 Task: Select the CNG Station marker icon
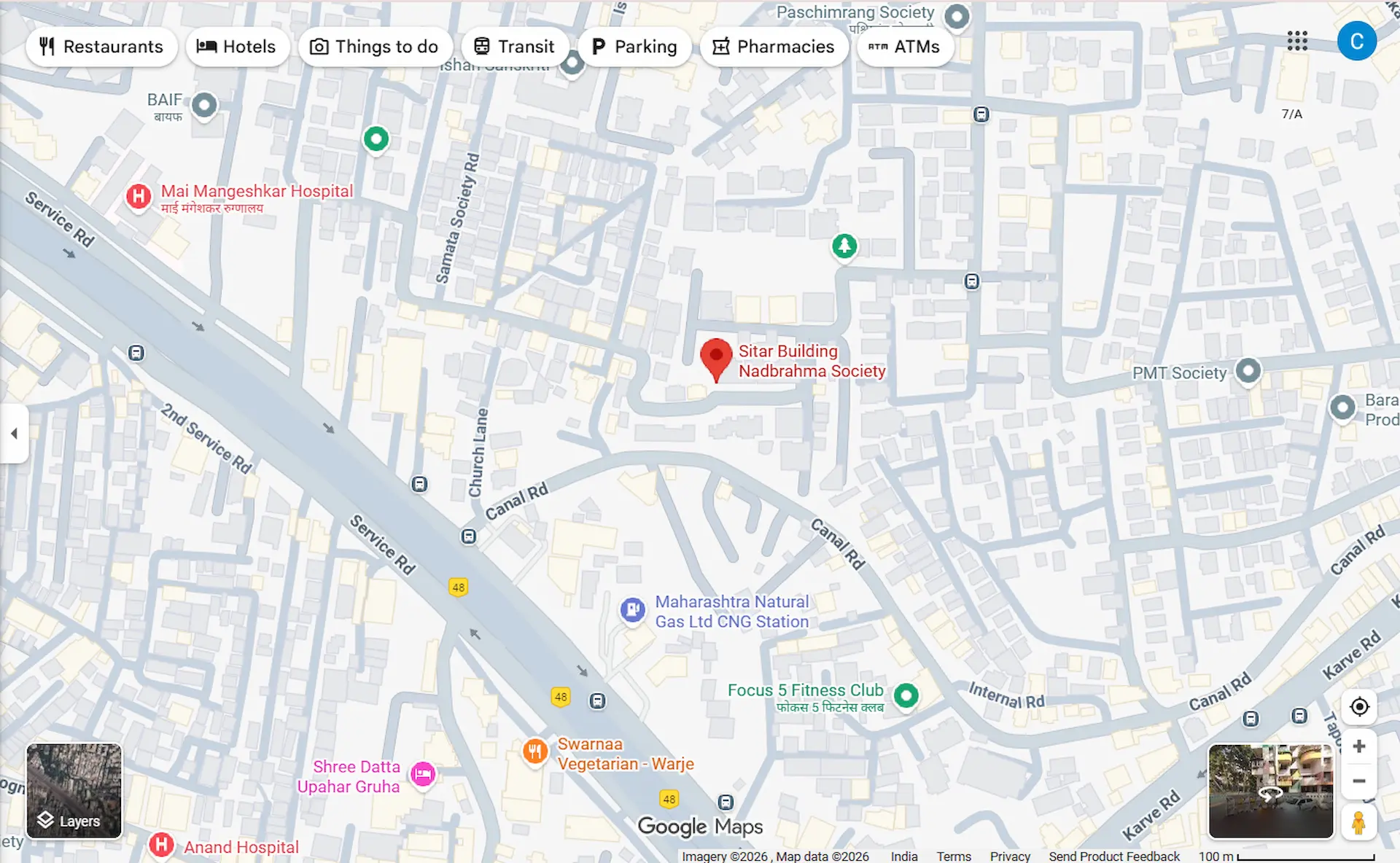point(632,609)
